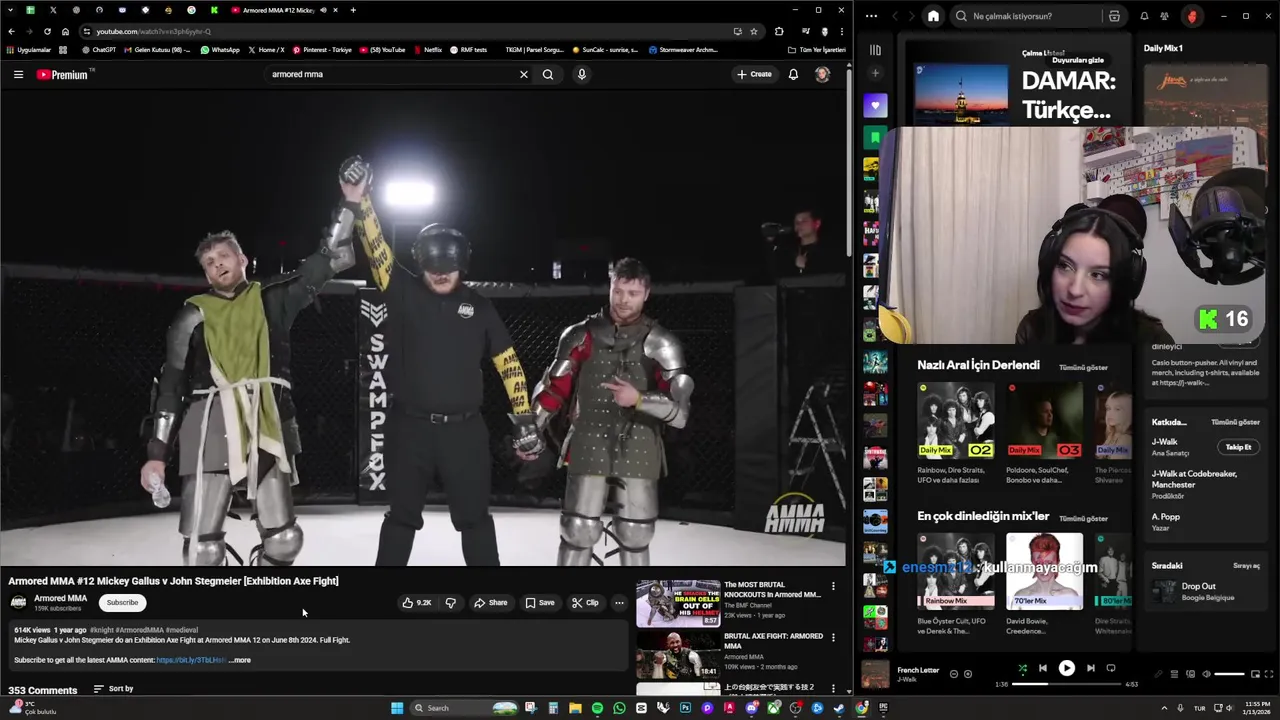The height and width of the screenshot is (720, 1280).
Task: Open Spotify browse icon in search bar
Action: pos(1114,16)
